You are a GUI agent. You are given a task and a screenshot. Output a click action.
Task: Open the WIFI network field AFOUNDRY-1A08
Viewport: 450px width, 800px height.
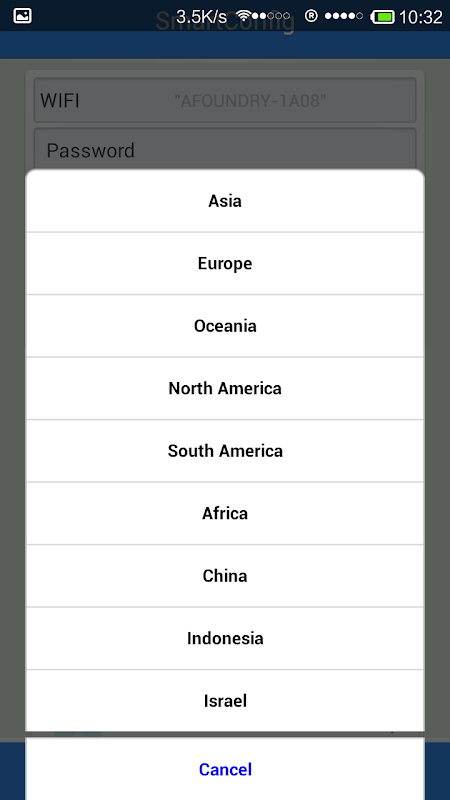pyautogui.click(x=225, y=101)
